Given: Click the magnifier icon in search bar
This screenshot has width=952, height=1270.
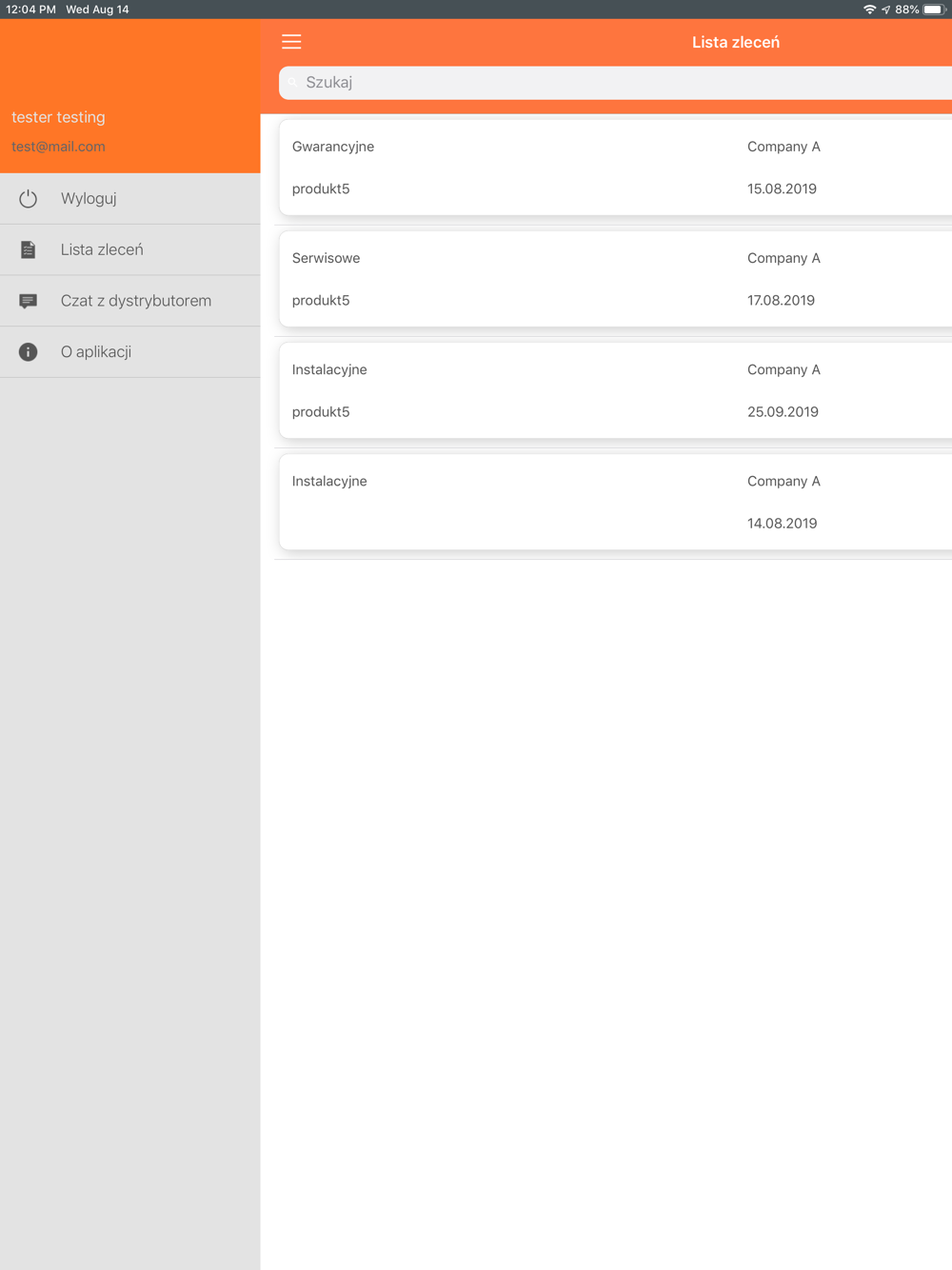Looking at the screenshot, I should pyautogui.click(x=292, y=83).
